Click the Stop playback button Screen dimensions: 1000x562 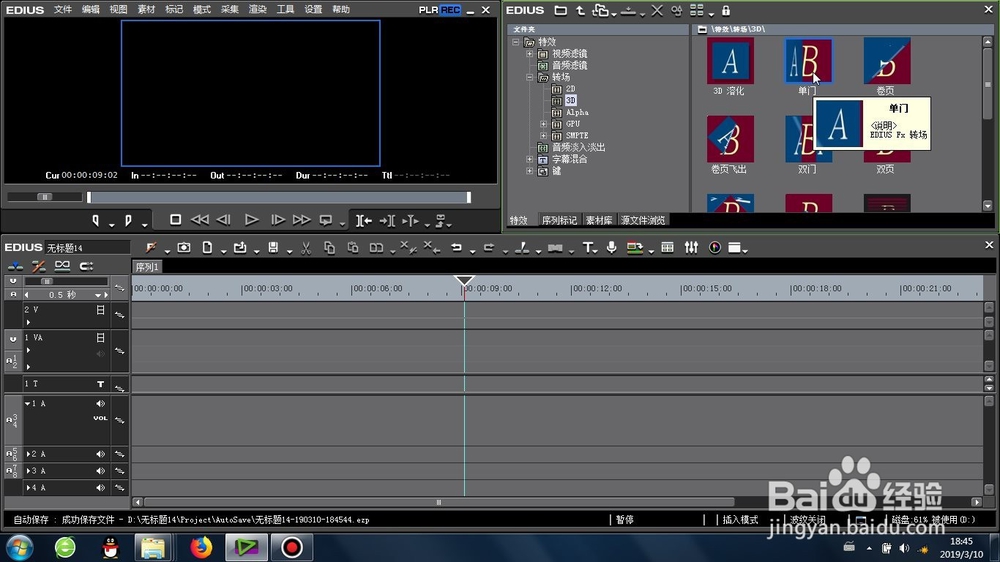175,220
